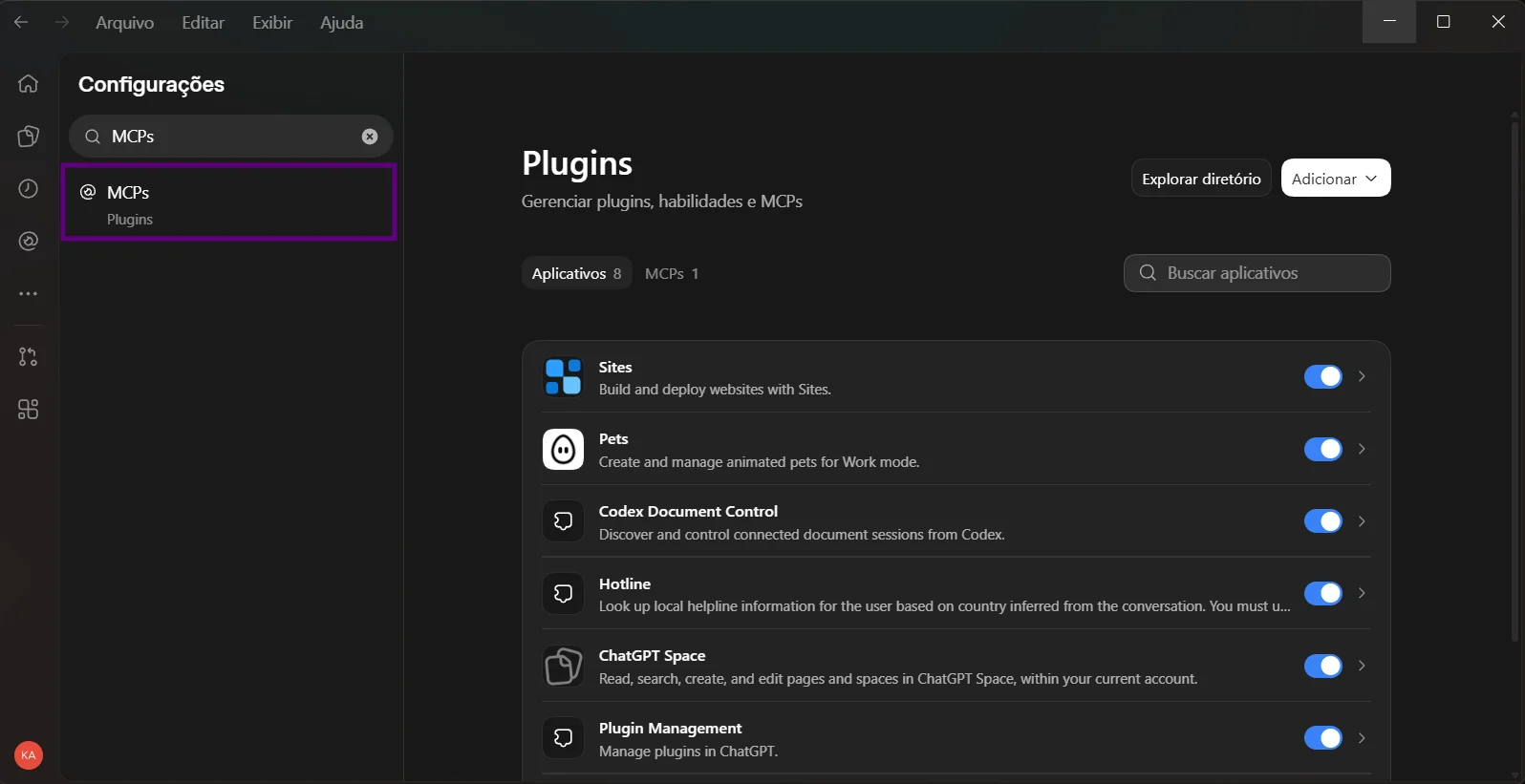Open the Exibir menu
1525x784 pixels.
pyautogui.click(x=272, y=22)
